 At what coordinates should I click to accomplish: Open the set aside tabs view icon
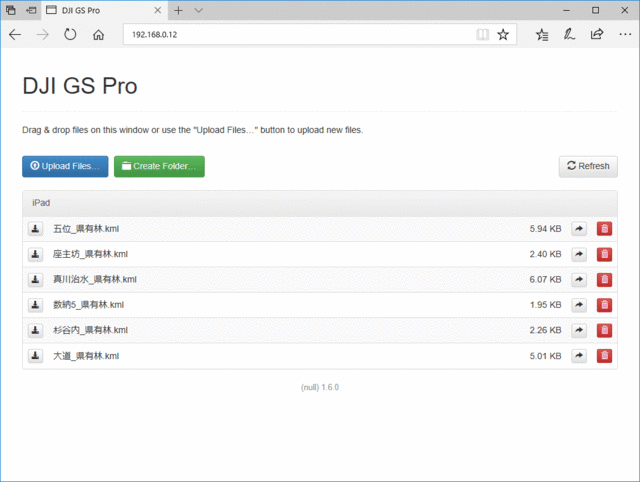point(11,11)
